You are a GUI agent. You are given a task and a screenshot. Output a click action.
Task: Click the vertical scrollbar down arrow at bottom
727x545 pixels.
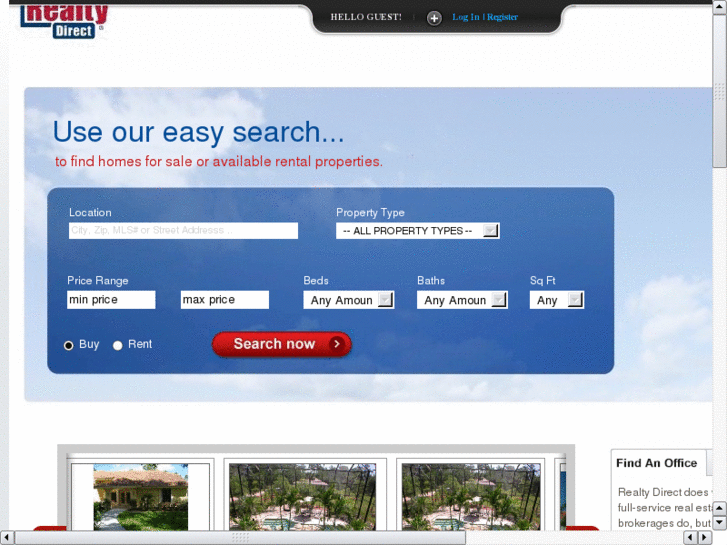pyautogui.click(x=720, y=523)
